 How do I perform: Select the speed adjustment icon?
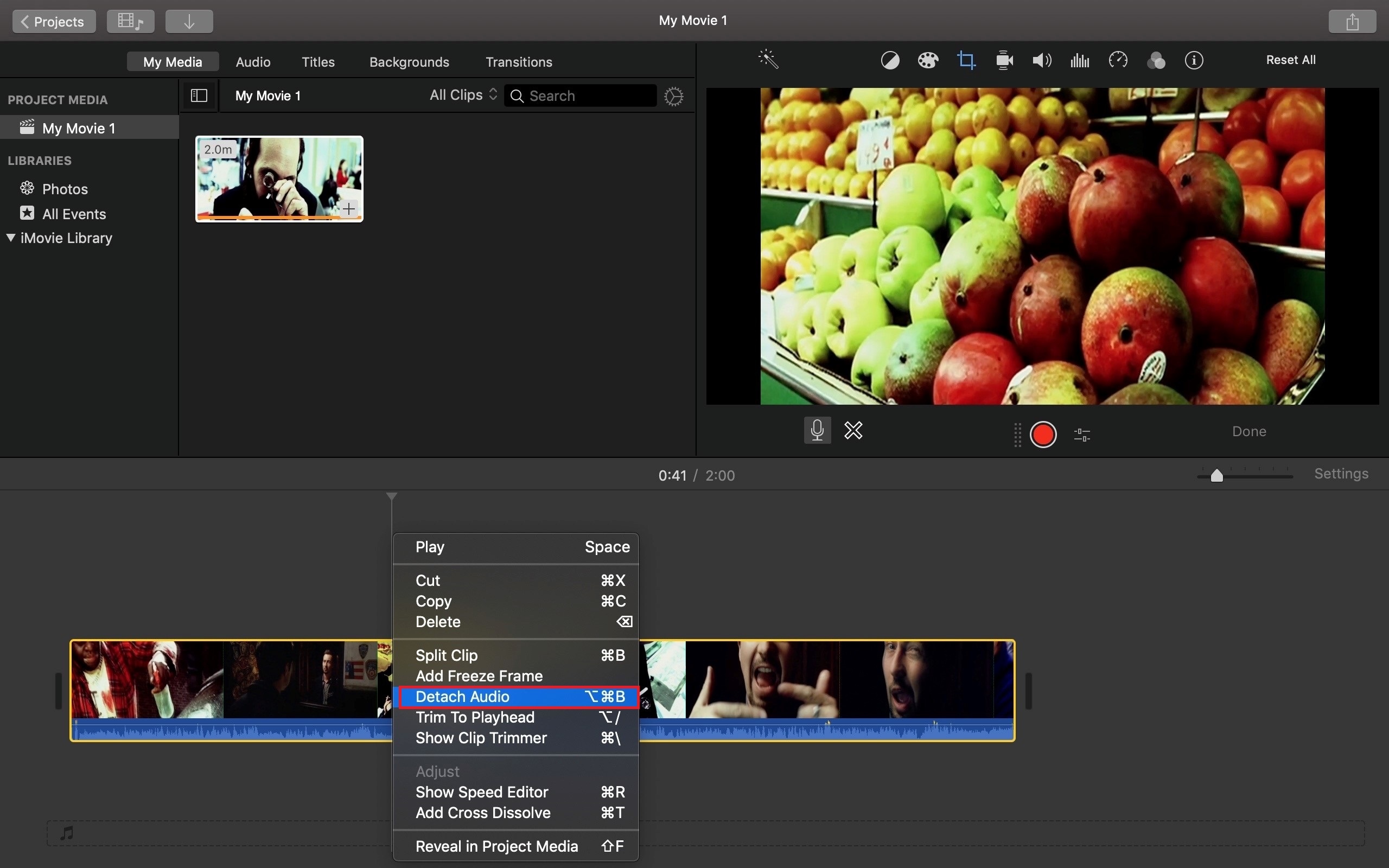[1117, 60]
